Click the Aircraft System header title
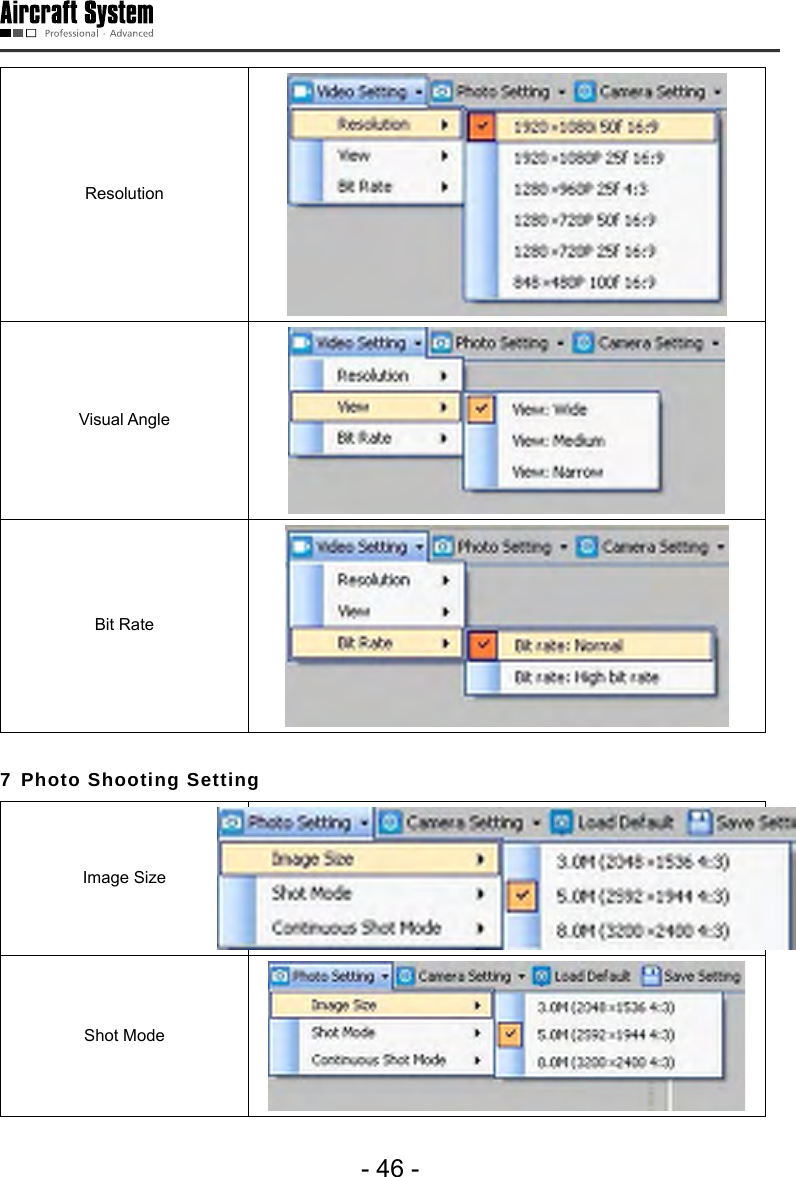This screenshot has width=796, height=1177. click(77, 14)
